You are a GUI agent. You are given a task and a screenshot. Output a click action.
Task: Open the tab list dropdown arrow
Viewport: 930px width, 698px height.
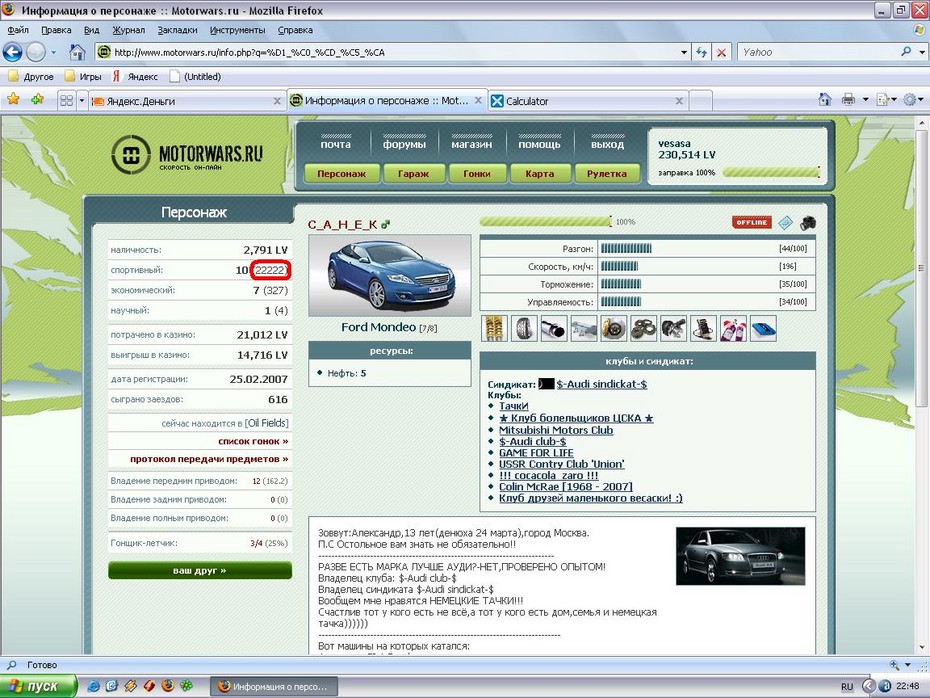pos(82,101)
